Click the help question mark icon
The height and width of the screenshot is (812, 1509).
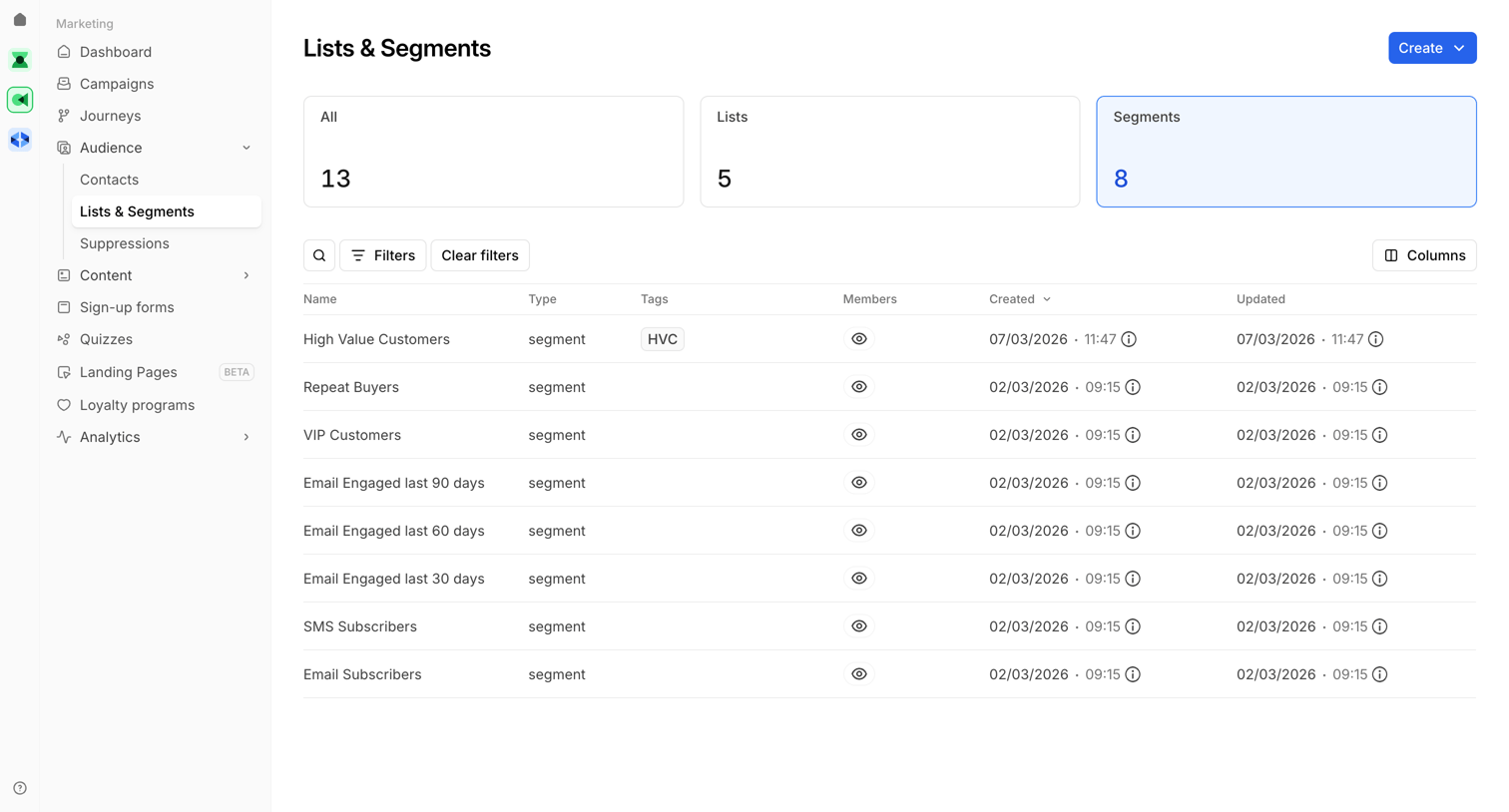point(20,788)
